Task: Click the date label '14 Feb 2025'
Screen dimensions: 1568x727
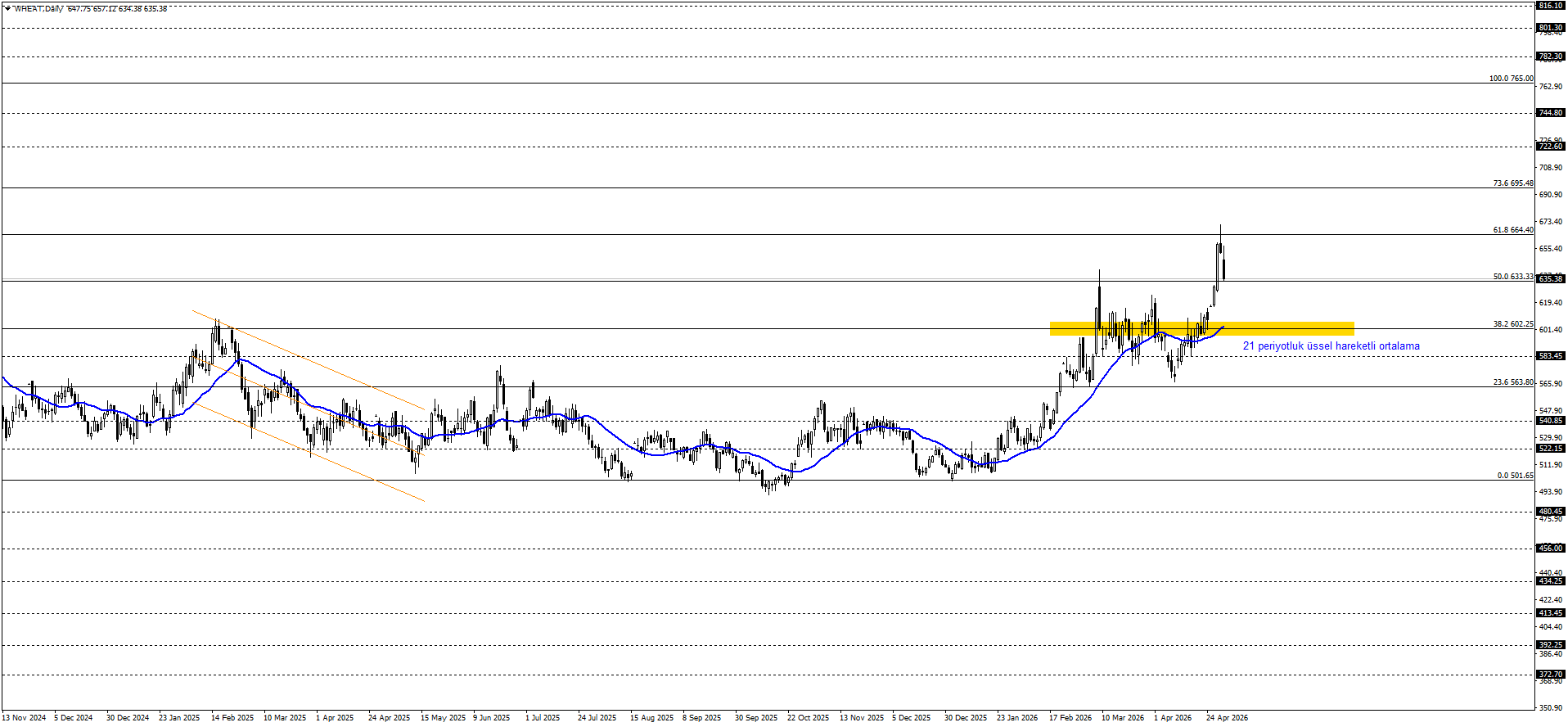Action: tap(232, 718)
